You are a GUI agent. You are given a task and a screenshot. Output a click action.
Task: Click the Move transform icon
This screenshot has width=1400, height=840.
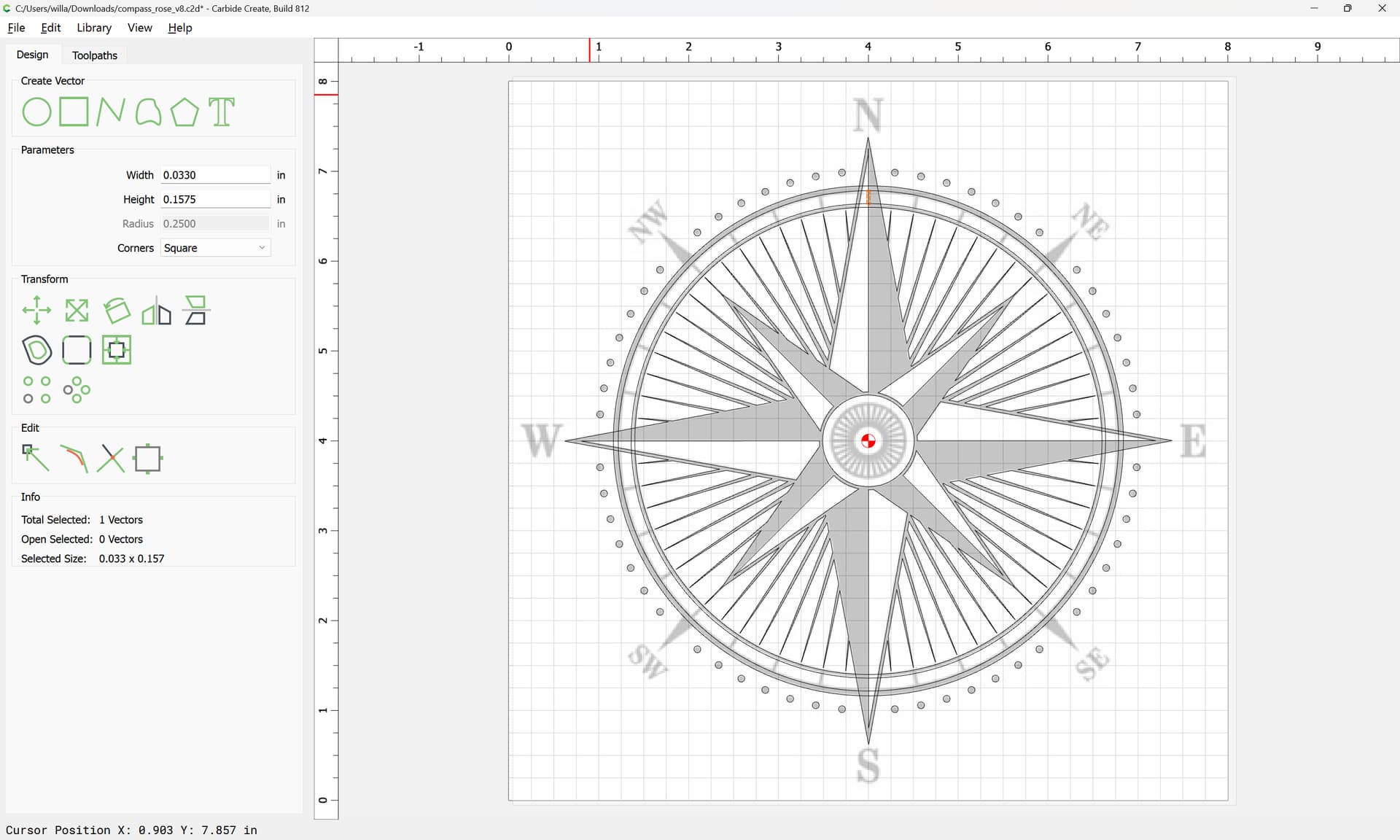click(x=36, y=311)
